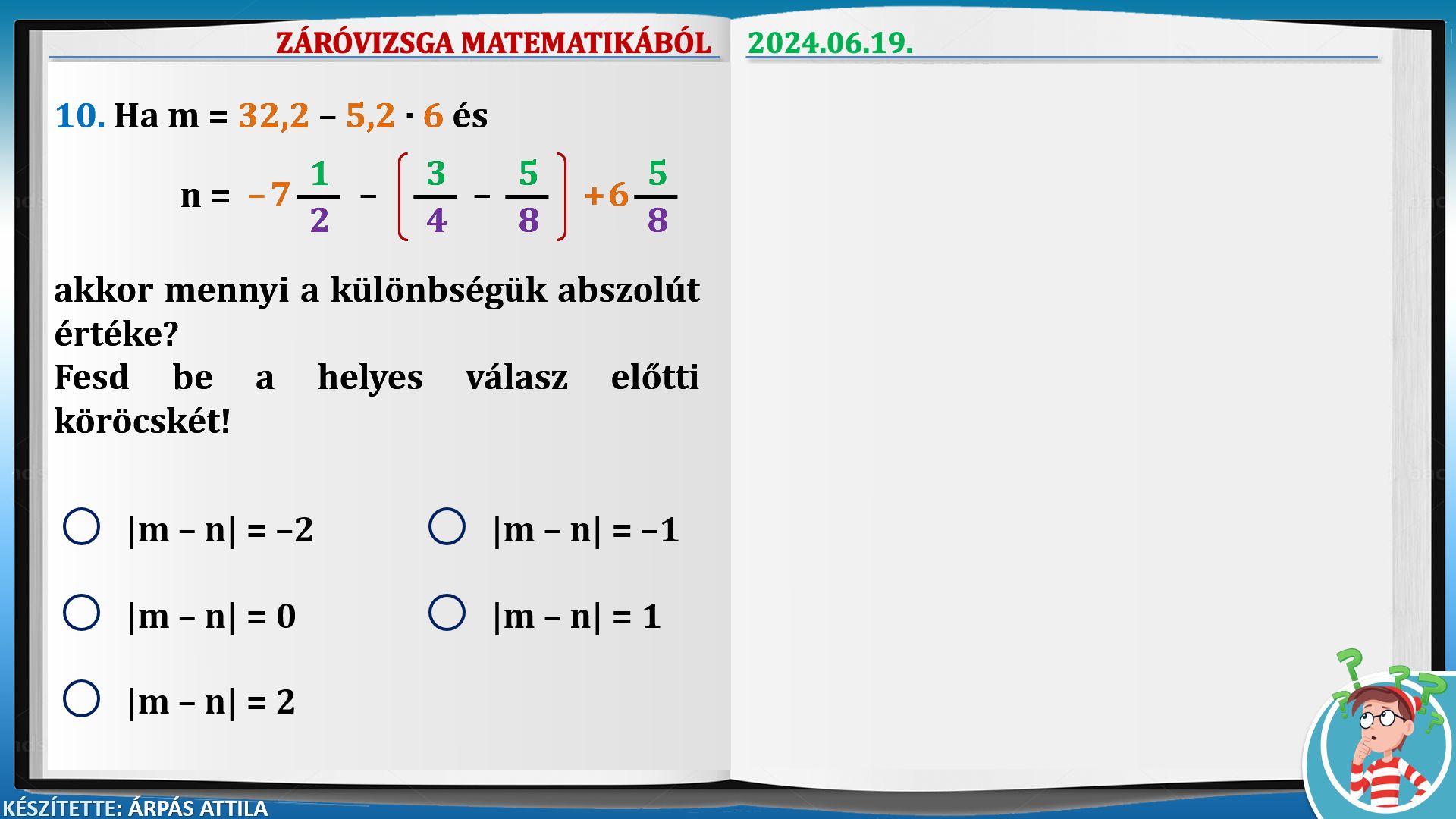The image size is (1456, 819).
Task: Click the fraction 5/8 inside the brackets
Action: coord(528,196)
